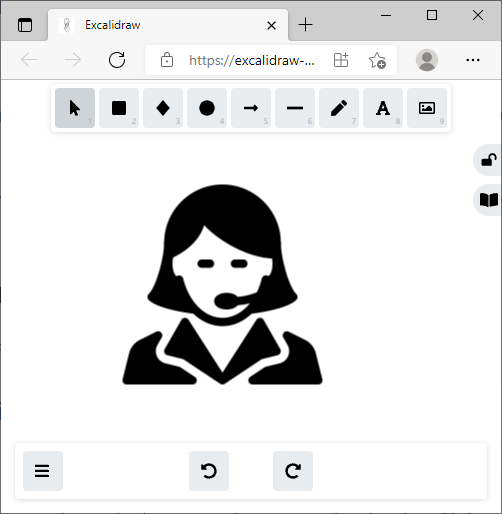Close the Excalidraw tab
The width and height of the screenshot is (502, 514).
click(x=271, y=25)
